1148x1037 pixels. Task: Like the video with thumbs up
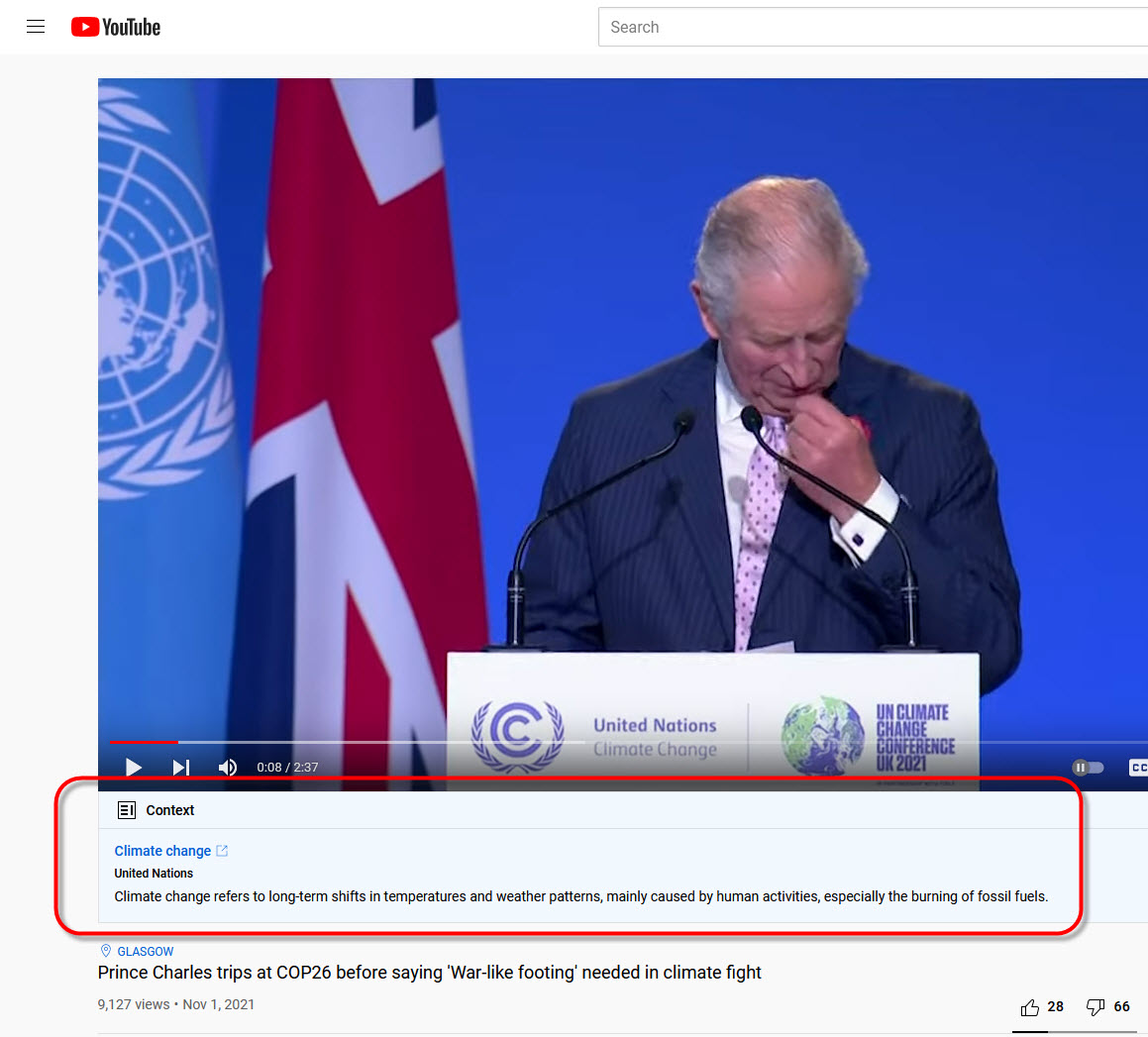(1030, 1007)
